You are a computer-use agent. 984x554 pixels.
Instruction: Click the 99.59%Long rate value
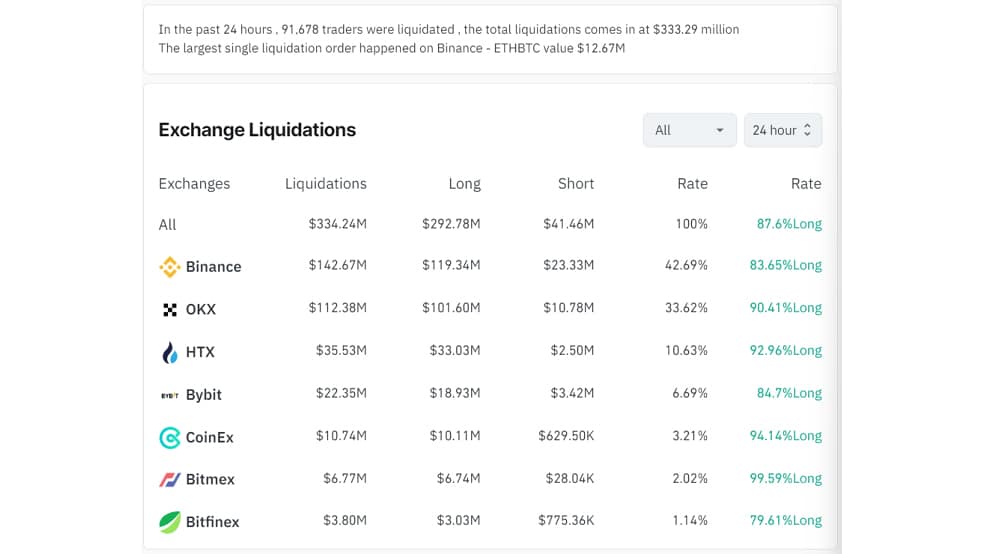tap(786, 479)
